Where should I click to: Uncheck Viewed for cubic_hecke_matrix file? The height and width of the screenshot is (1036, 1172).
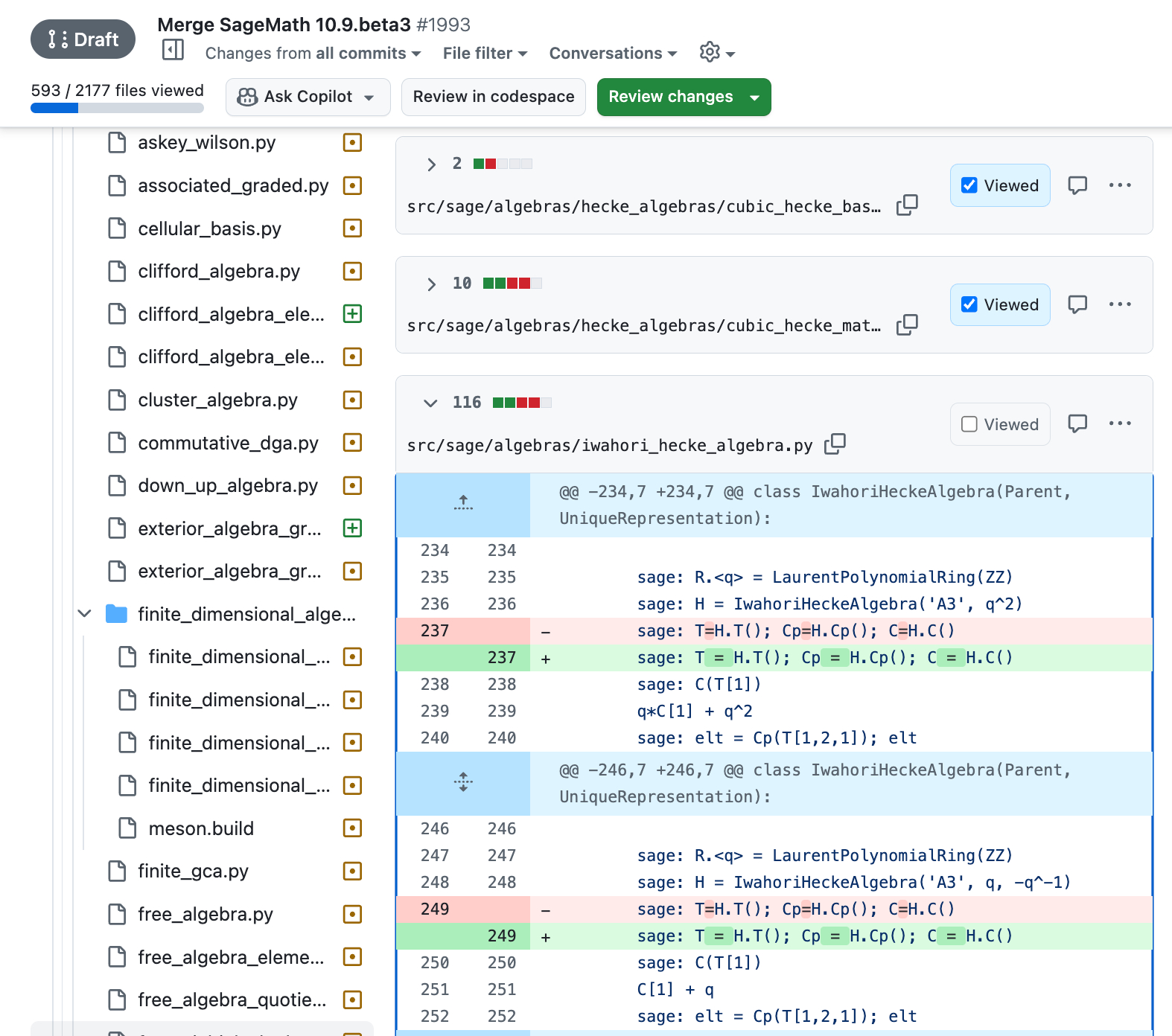969,304
